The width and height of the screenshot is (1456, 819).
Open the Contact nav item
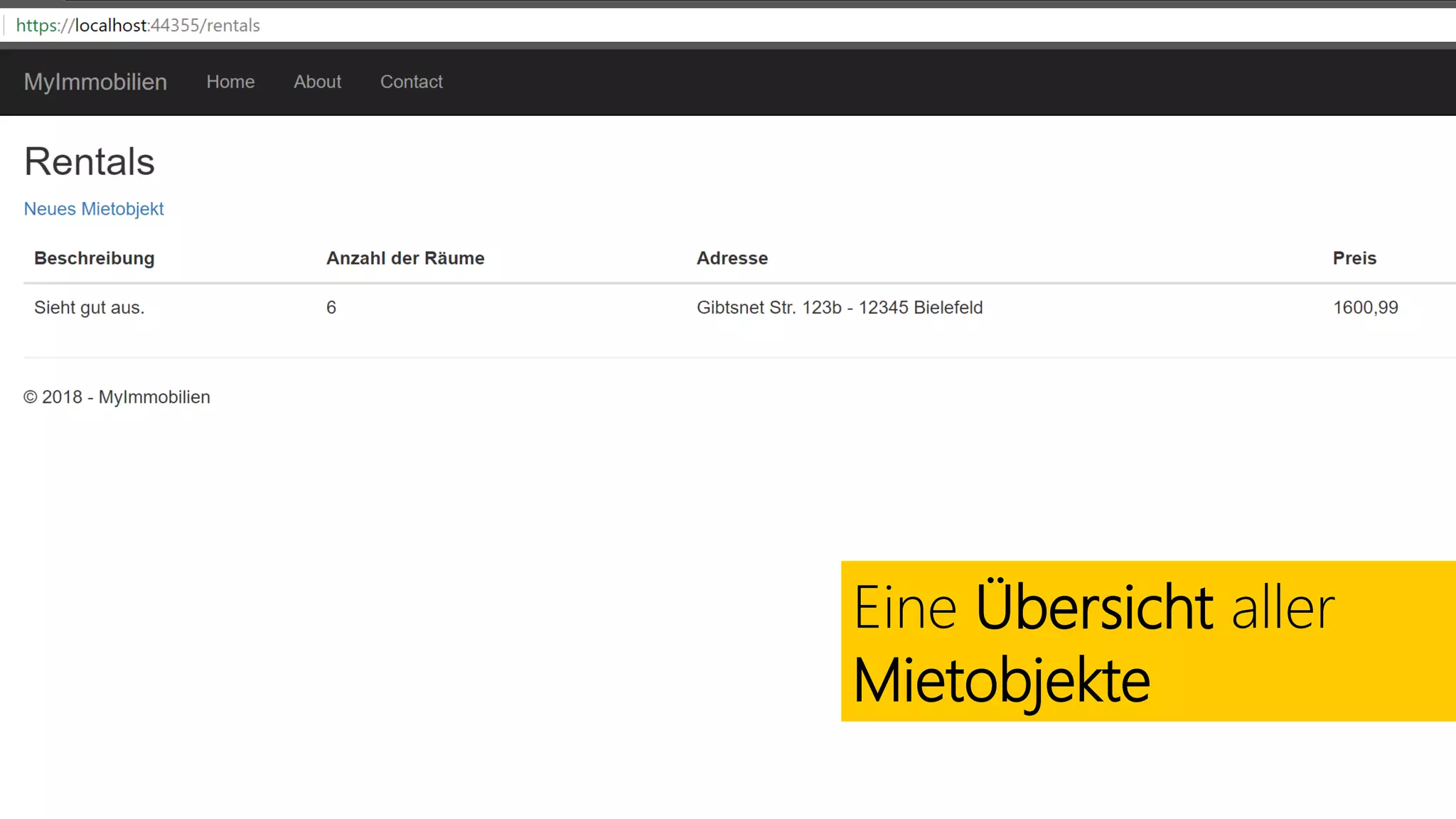[411, 82]
